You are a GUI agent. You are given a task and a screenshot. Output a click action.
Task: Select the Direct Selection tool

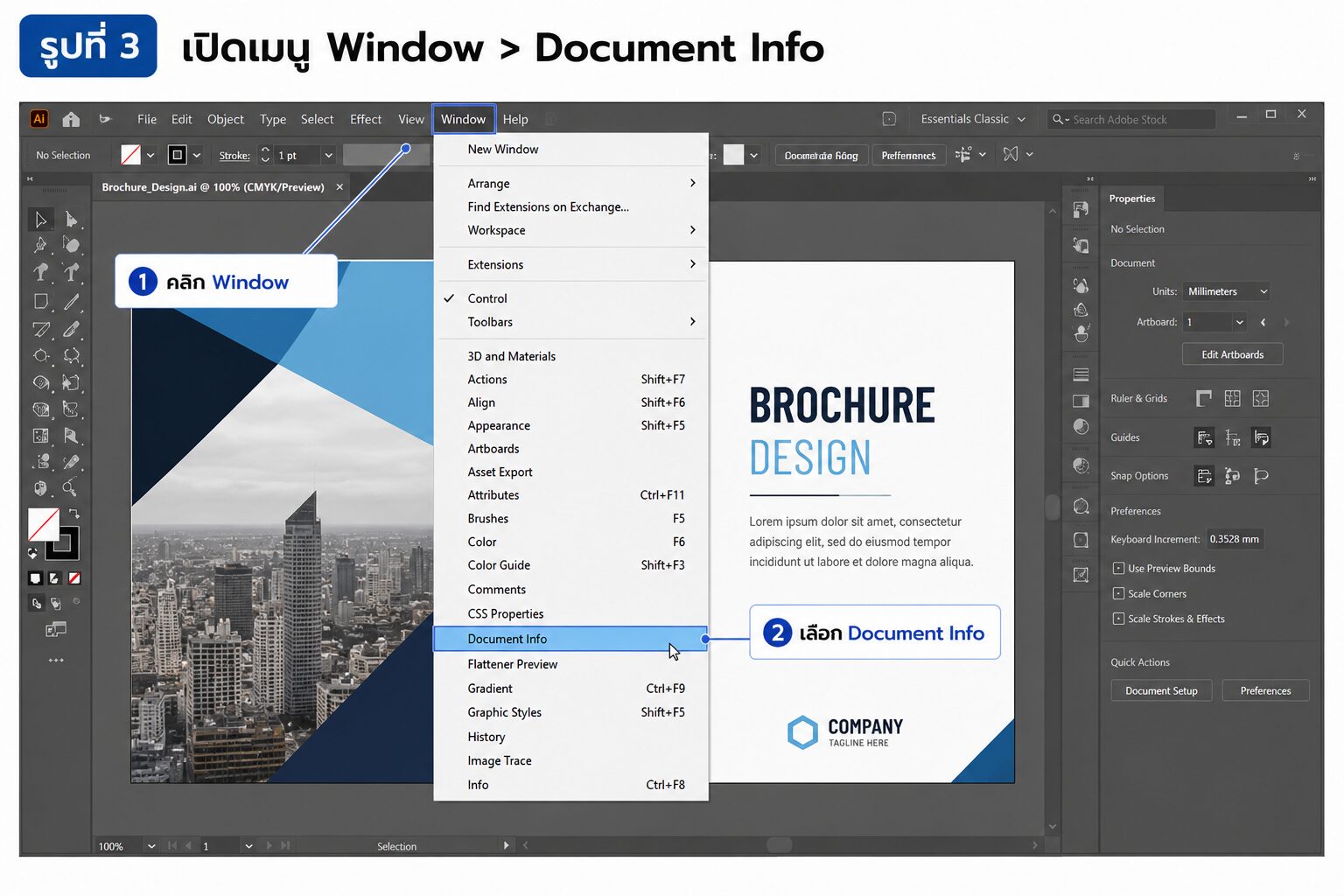(72, 219)
